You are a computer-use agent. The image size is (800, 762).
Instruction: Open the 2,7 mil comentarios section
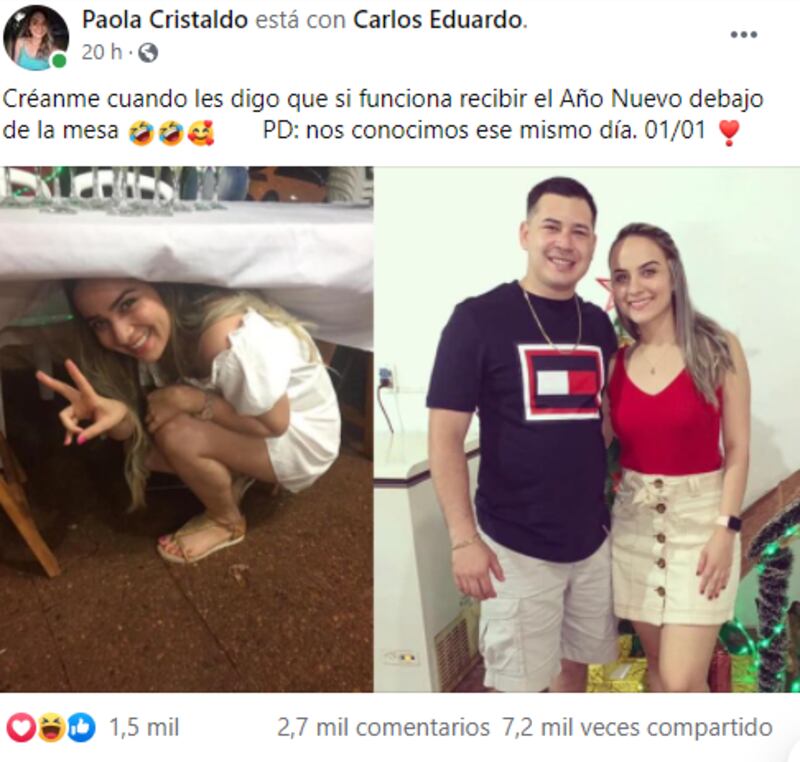[383, 727]
